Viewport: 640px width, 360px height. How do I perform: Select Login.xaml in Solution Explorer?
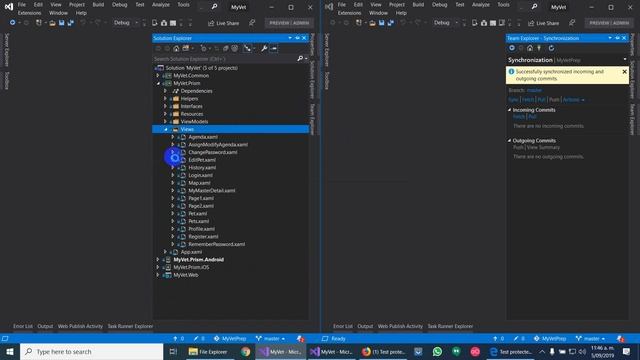tap(200, 175)
